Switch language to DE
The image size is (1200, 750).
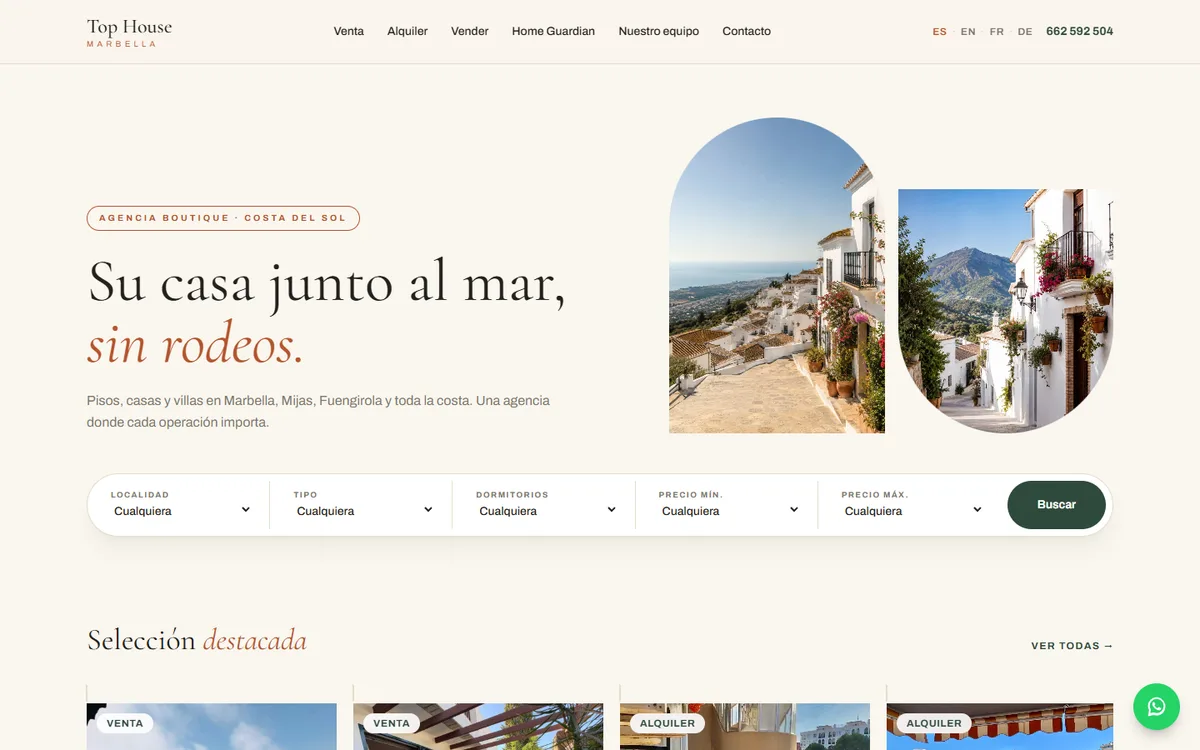(1025, 32)
